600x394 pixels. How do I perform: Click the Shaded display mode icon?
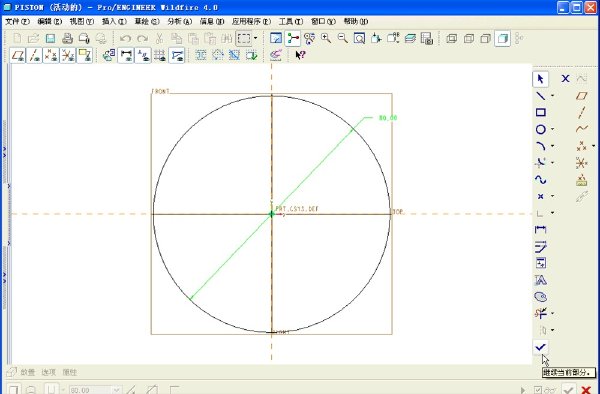pos(502,38)
